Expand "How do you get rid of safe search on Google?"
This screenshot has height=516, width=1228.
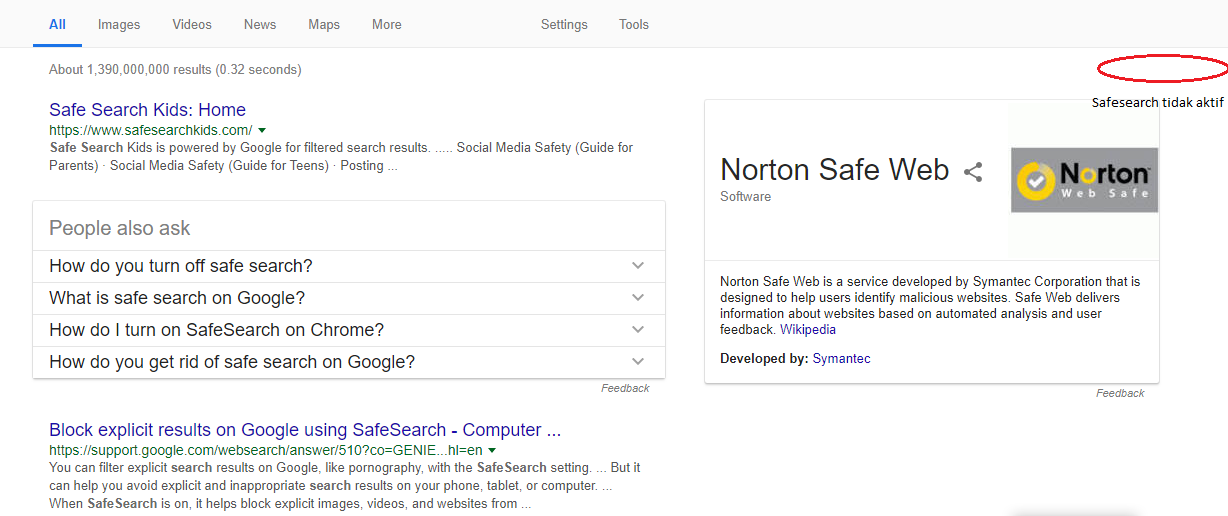(349, 362)
